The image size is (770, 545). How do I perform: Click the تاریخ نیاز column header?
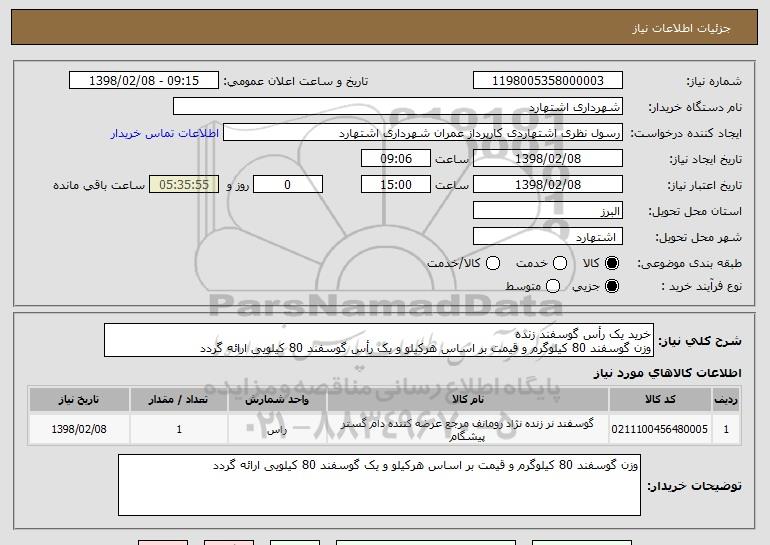(x=79, y=400)
